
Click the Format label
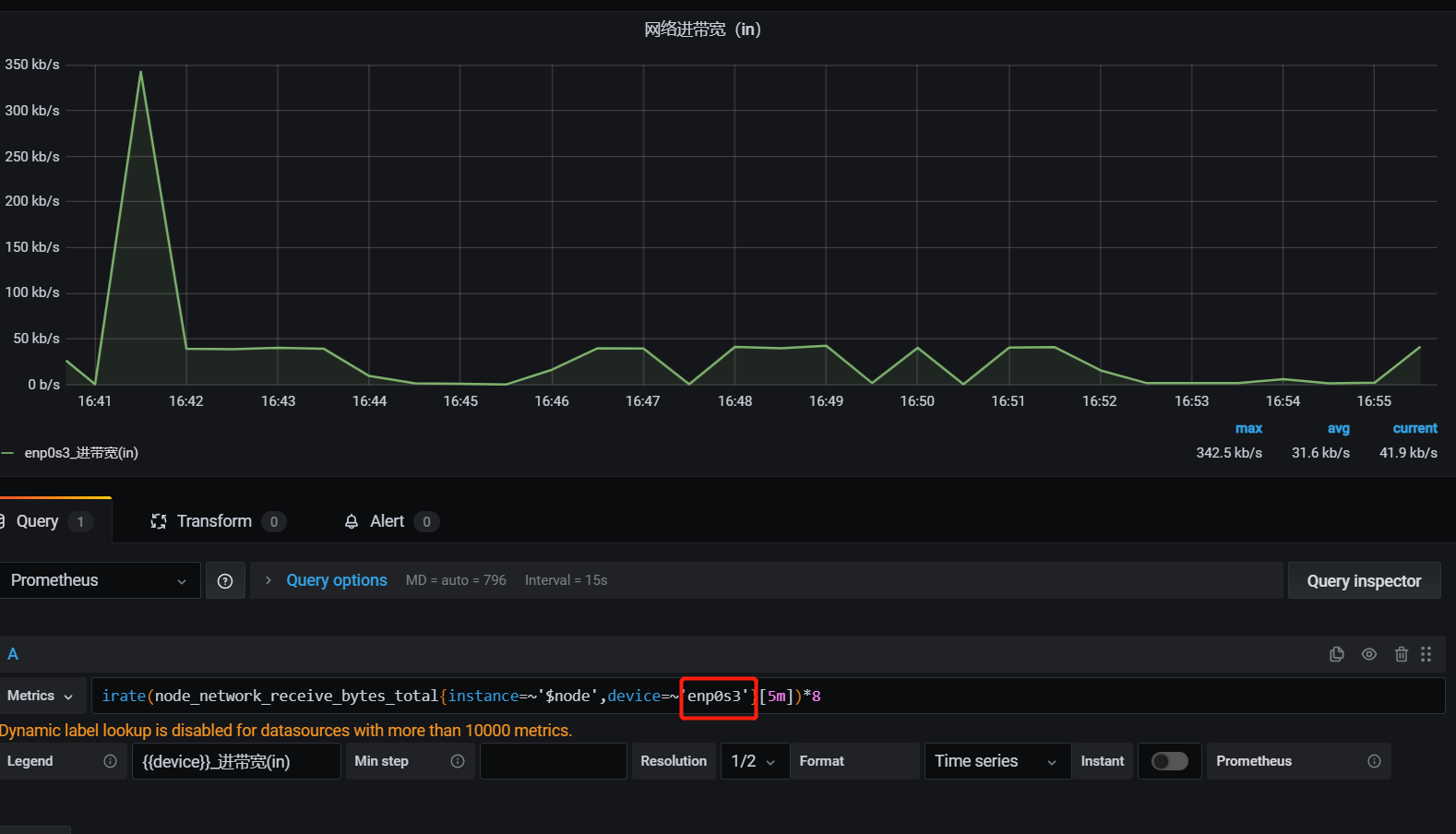click(821, 761)
